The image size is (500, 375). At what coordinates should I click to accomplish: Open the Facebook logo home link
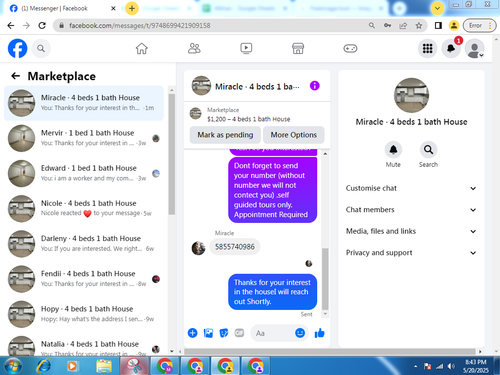tap(17, 49)
